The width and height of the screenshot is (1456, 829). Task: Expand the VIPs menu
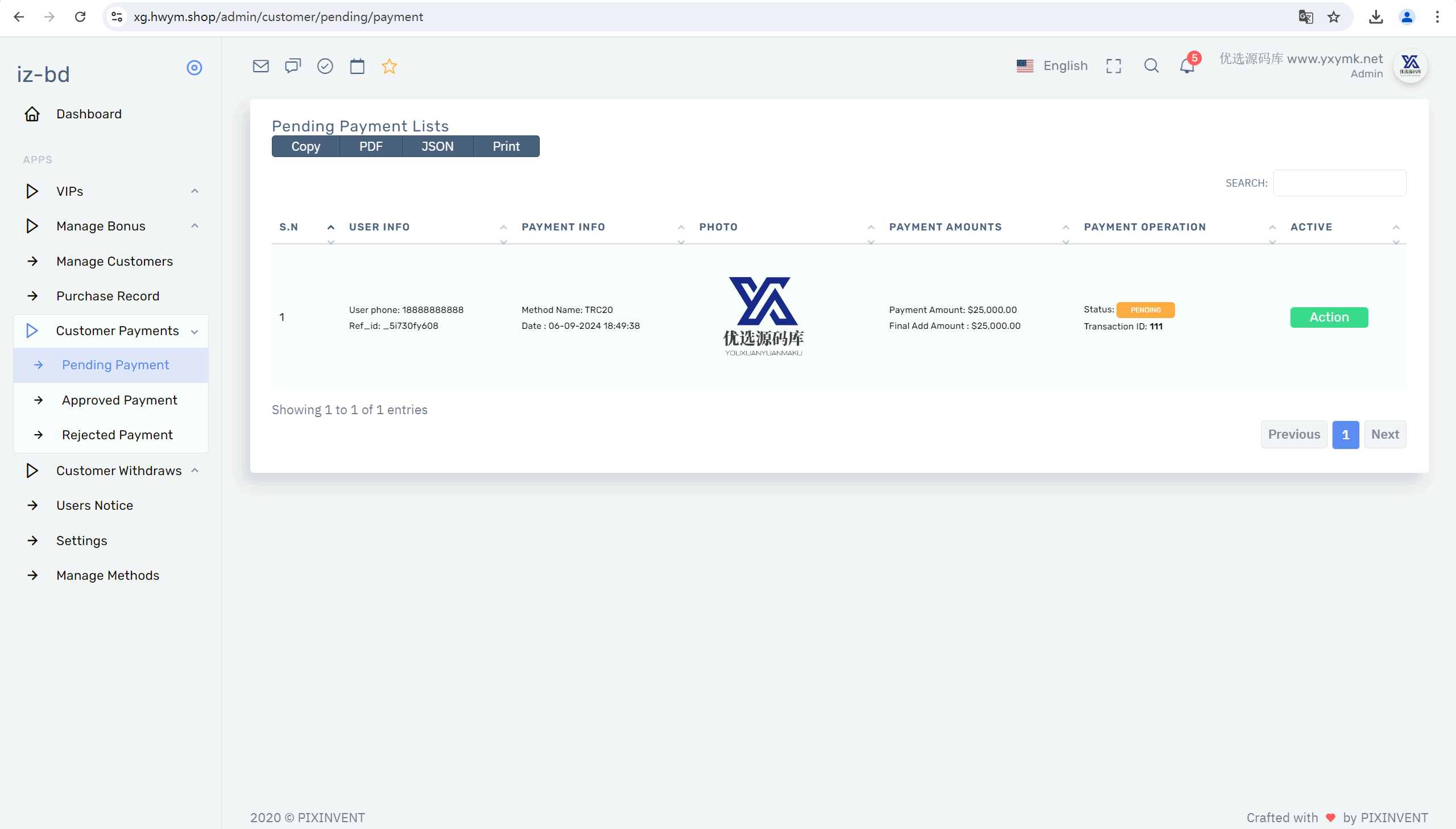70,191
